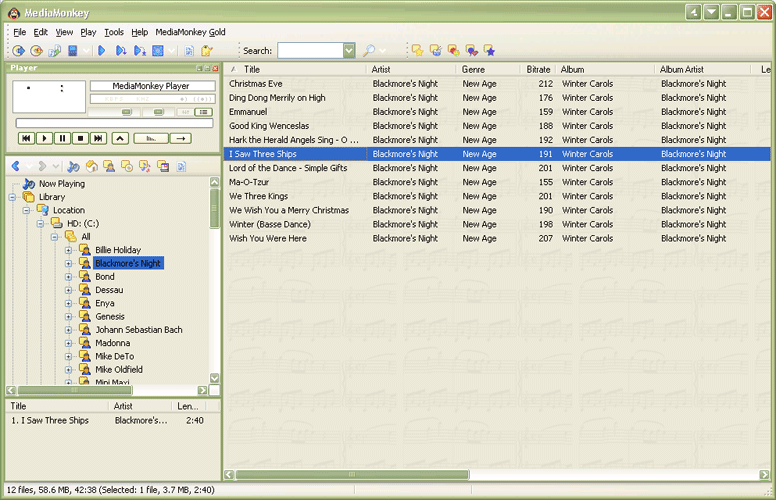The height and width of the screenshot is (500, 776).
Task: Click the tree panel scroll-down arrow
Action: [214, 378]
